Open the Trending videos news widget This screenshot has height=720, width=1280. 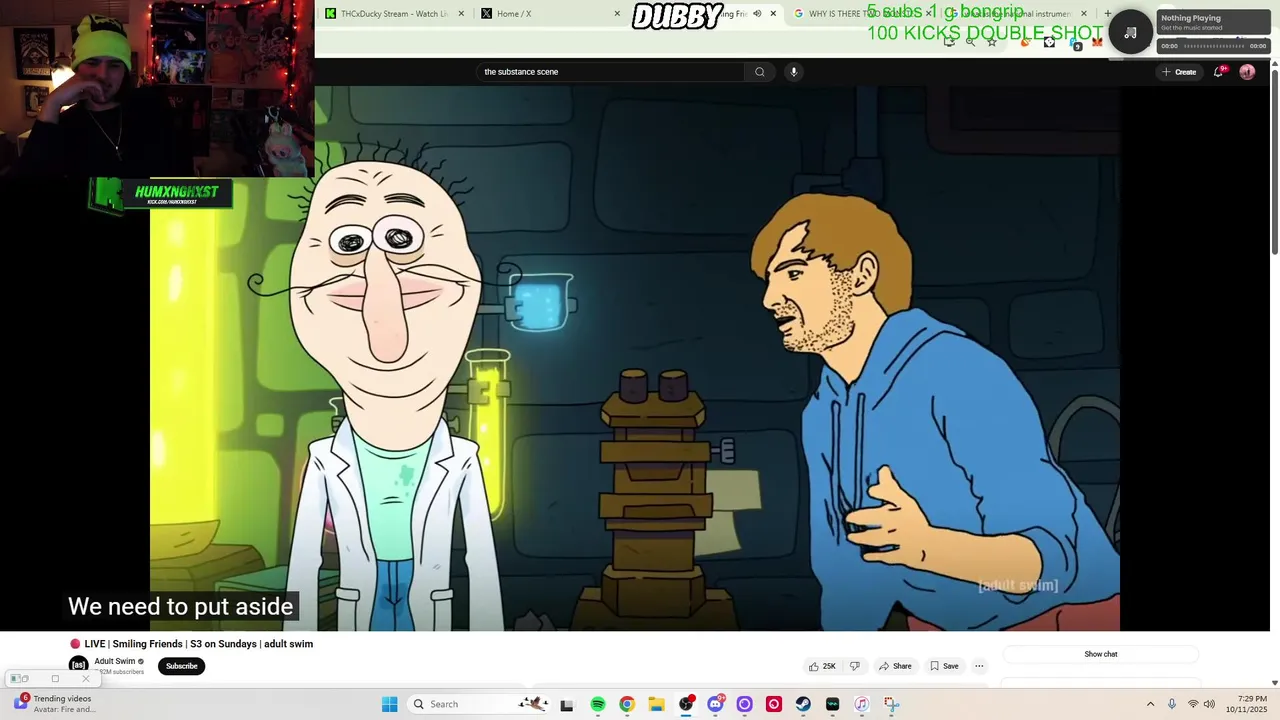(55, 704)
